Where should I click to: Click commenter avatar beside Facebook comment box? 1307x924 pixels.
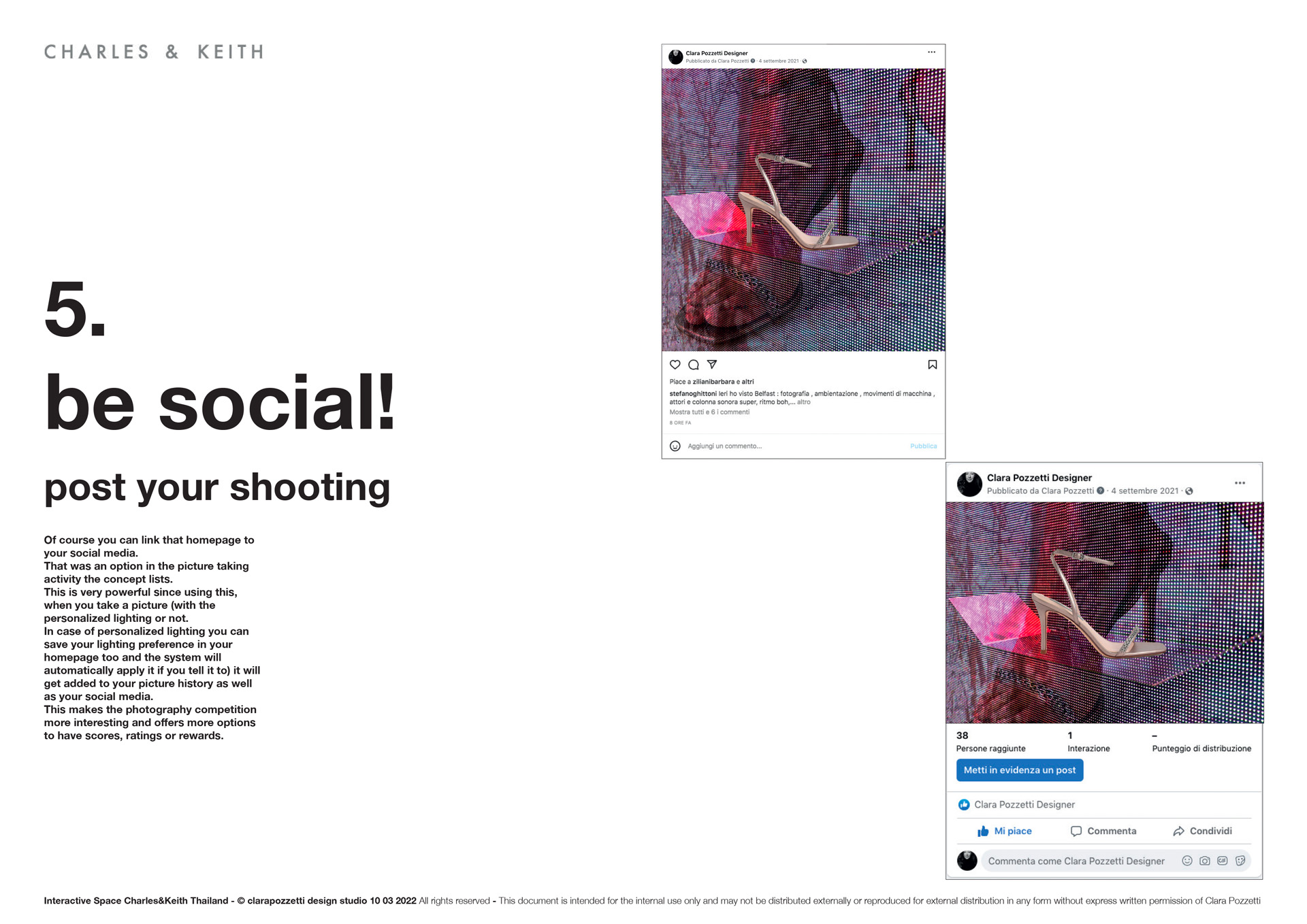[x=967, y=861]
